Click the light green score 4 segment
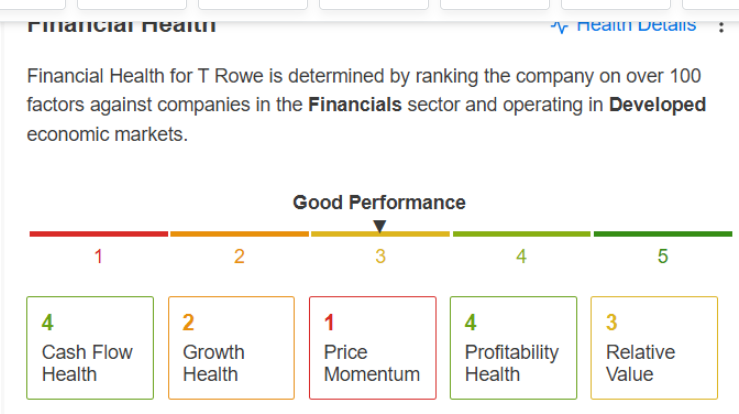The width and height of the screenshot is (739, 414). click(521, 234)
